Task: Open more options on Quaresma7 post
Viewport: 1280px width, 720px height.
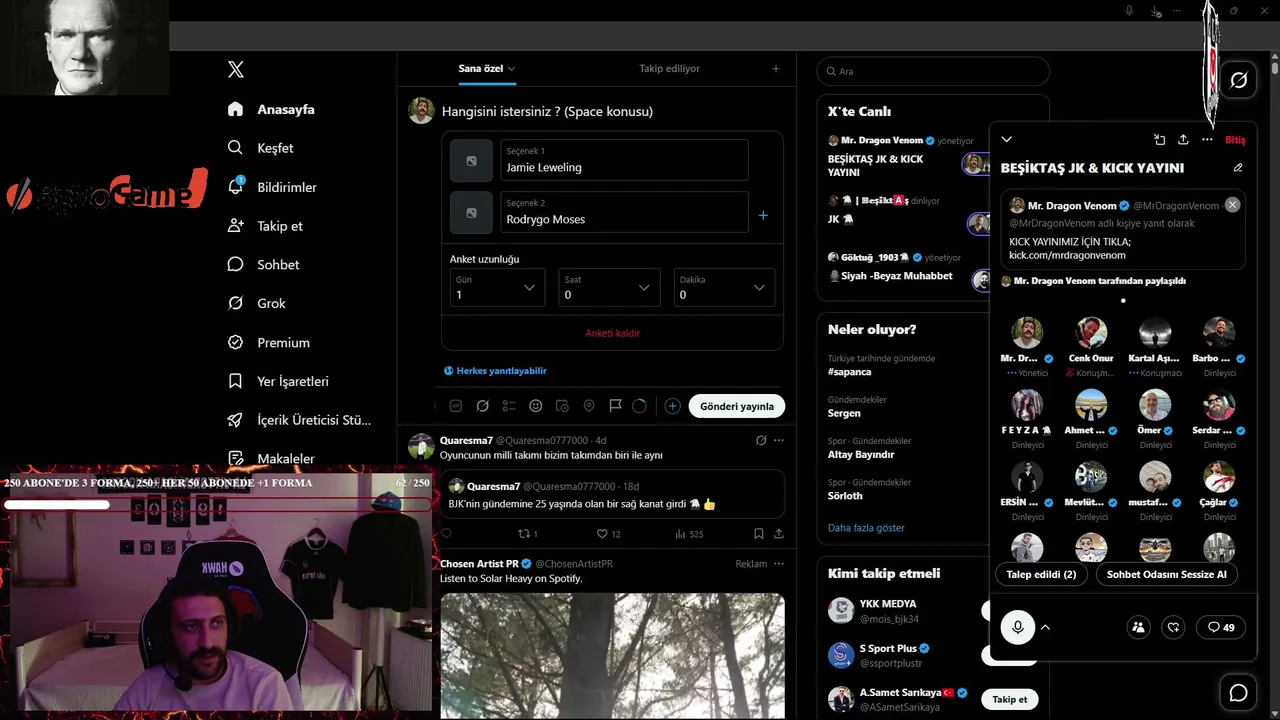Action: (x=779, y=440)
